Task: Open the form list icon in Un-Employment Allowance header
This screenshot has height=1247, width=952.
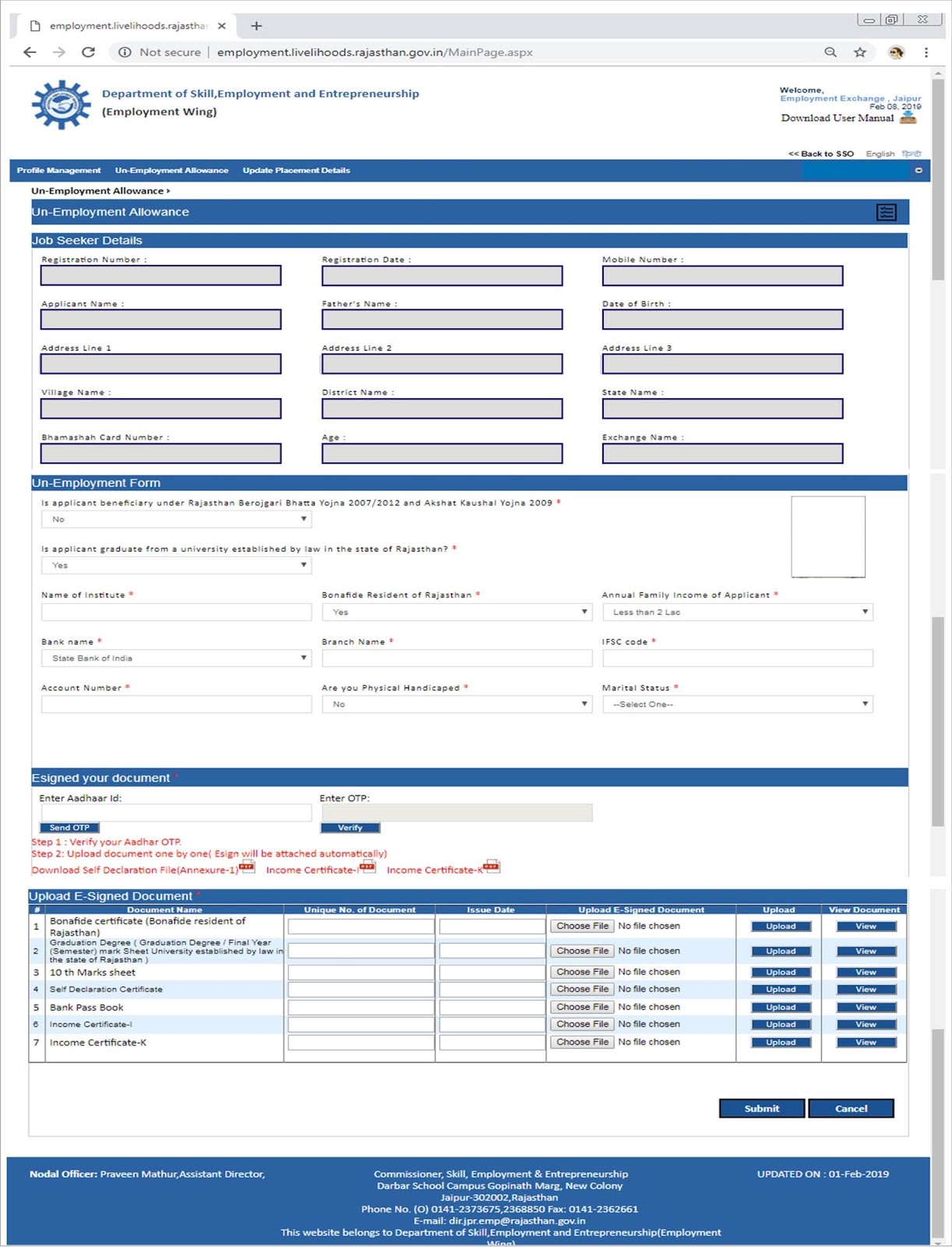Action: pyautogui.click(x=886, y=212)
